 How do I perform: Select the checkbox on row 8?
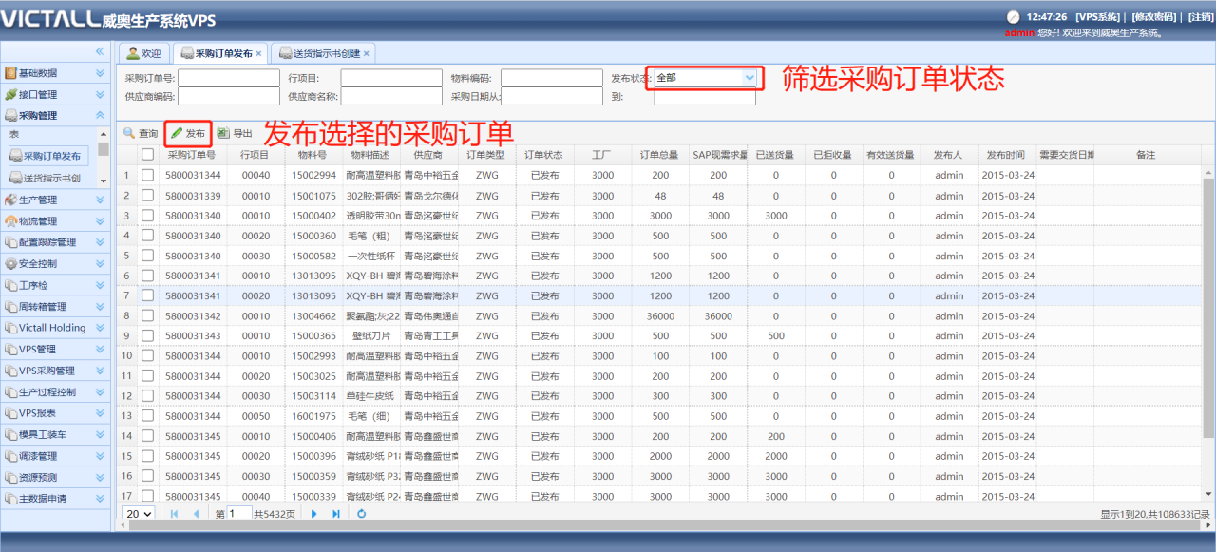point(148,315)
